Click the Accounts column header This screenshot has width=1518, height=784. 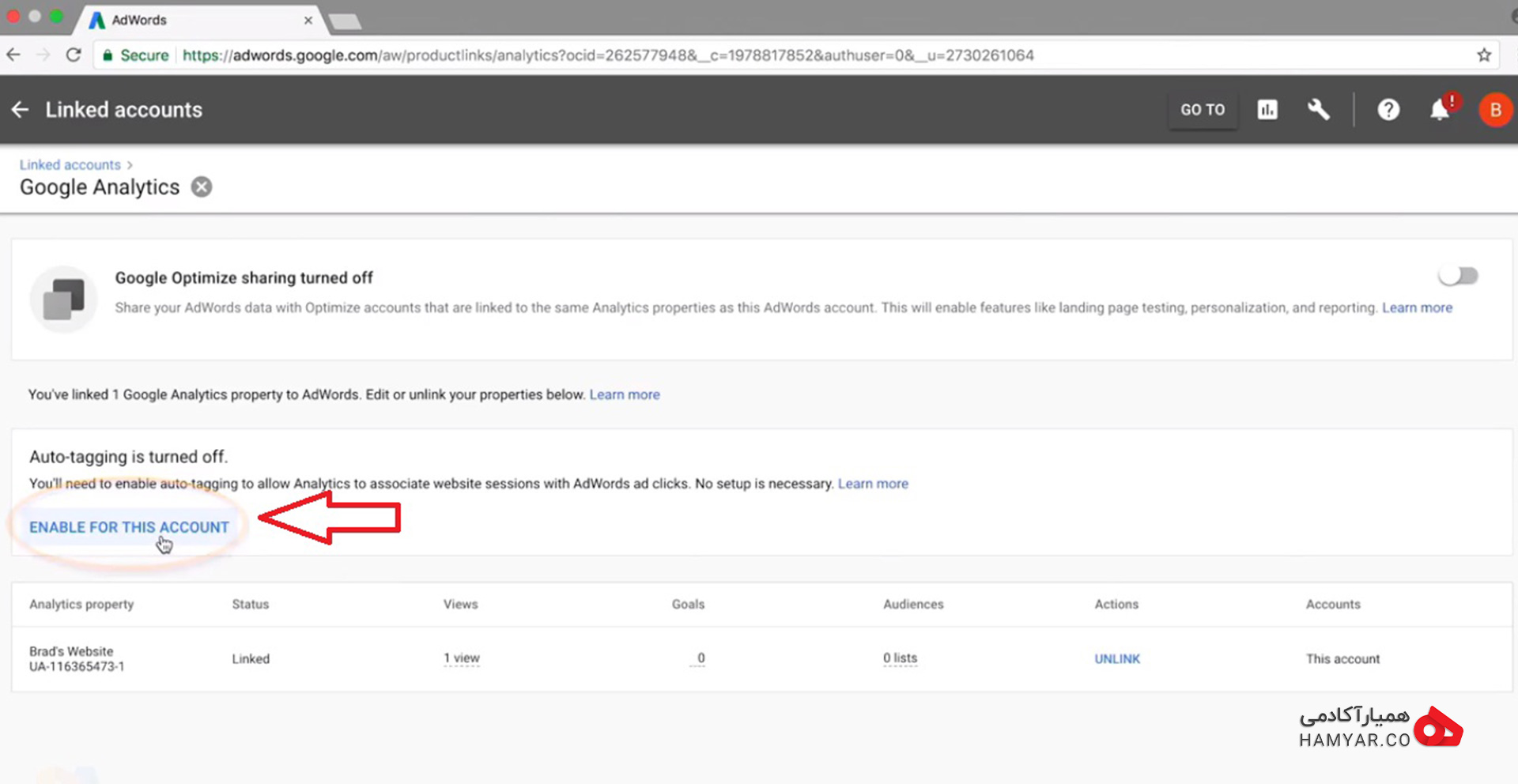pos(1333,605)
